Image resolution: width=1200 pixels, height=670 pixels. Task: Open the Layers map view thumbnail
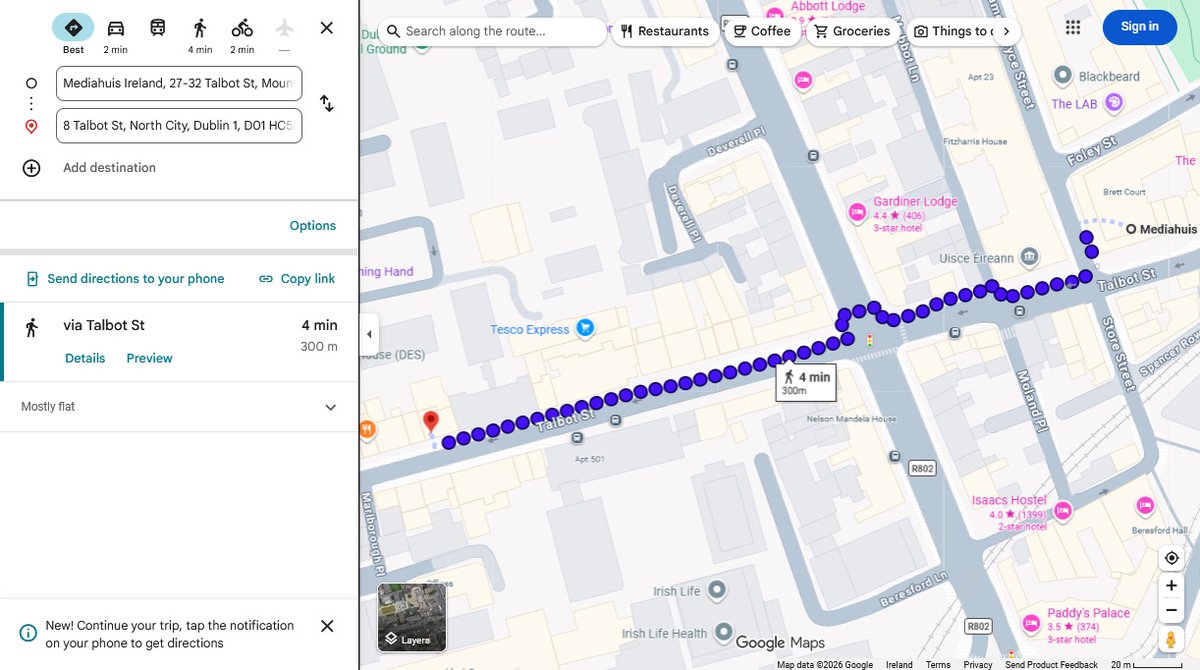point(412,617)
